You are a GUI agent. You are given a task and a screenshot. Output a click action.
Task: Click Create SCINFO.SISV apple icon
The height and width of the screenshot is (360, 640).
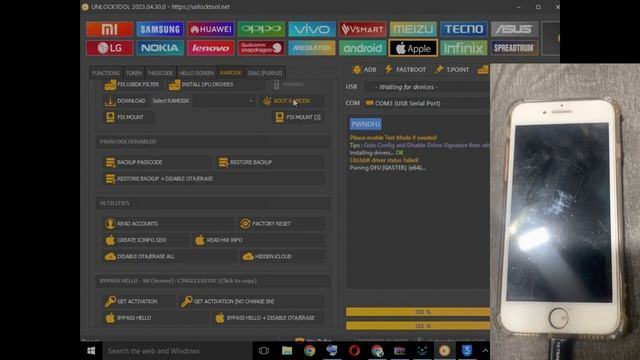tap(110, 240)
